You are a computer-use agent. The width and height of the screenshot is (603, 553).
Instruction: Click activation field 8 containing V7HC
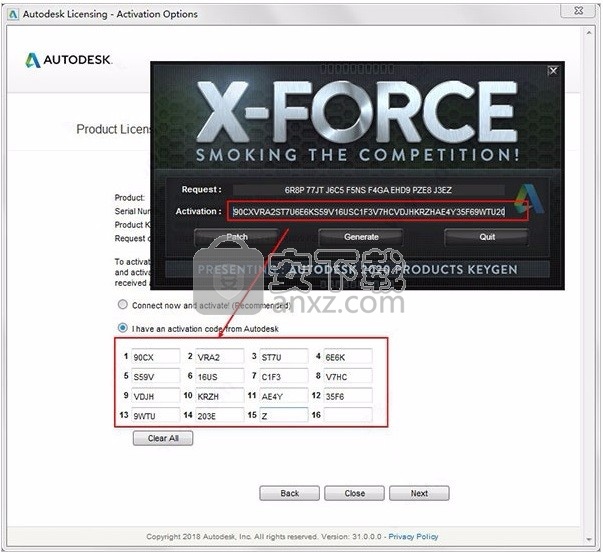(x=348, y=376)
